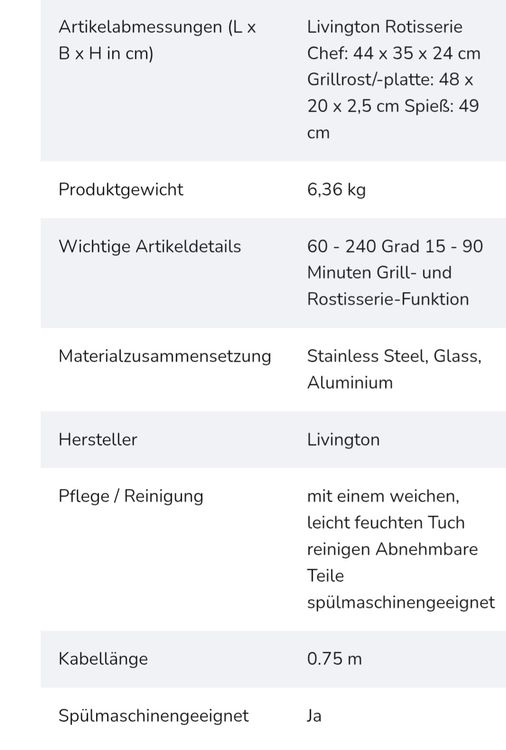
Task: Click the Kabellänge row label
Action: 103,659
